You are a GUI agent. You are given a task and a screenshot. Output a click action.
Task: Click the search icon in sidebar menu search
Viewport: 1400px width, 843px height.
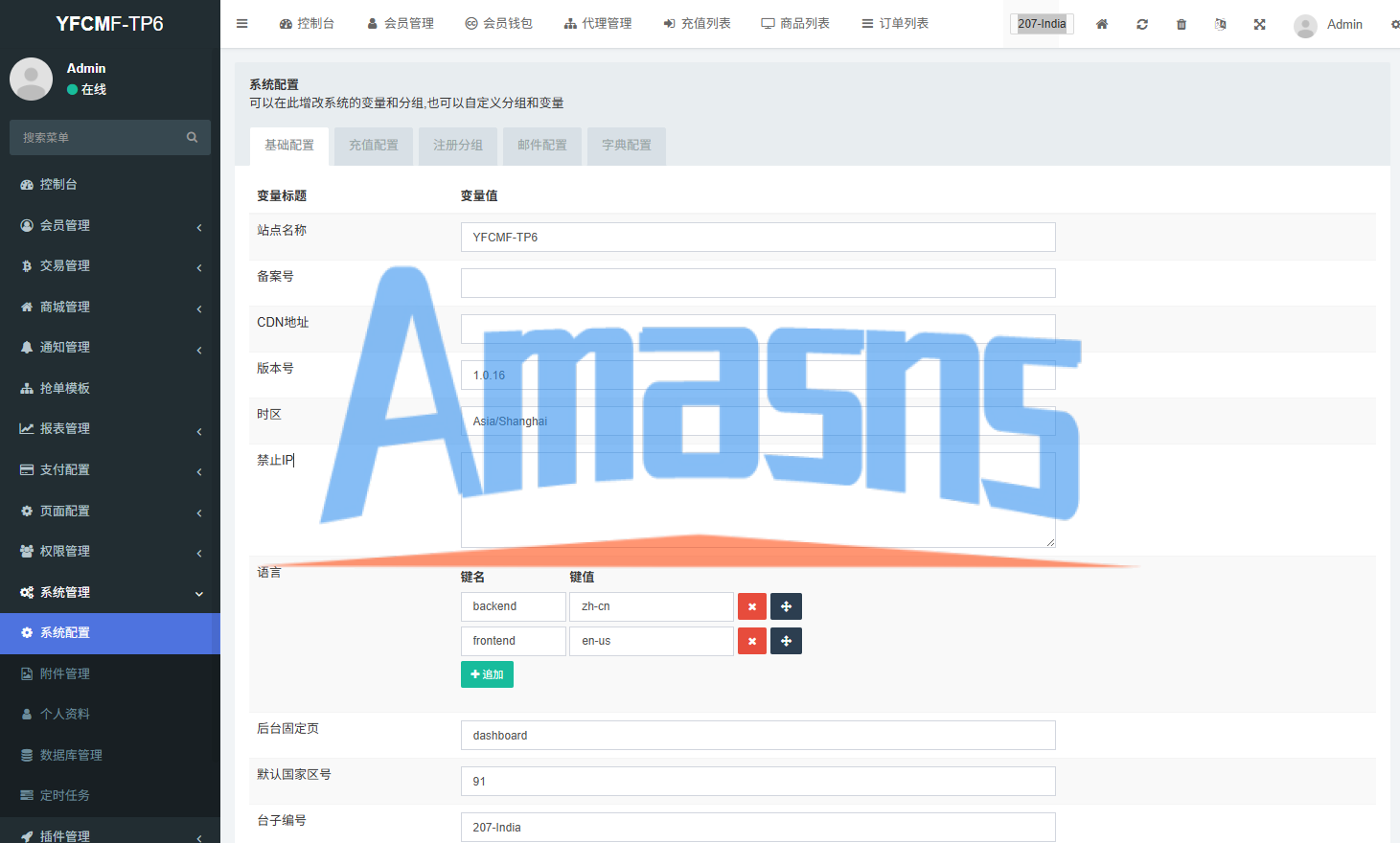point(192,138)
